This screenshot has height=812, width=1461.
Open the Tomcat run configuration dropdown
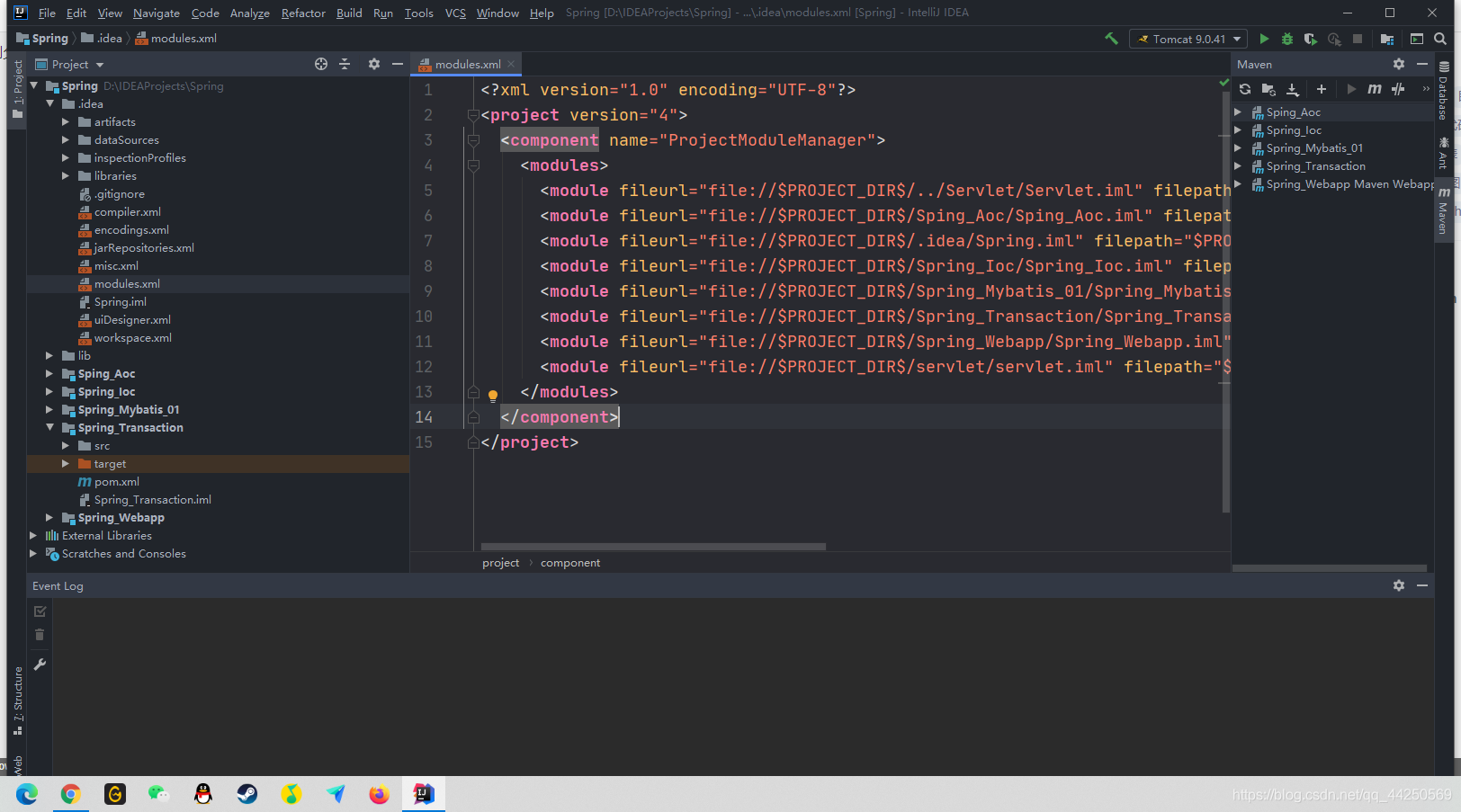click(x=1236, y=39)
